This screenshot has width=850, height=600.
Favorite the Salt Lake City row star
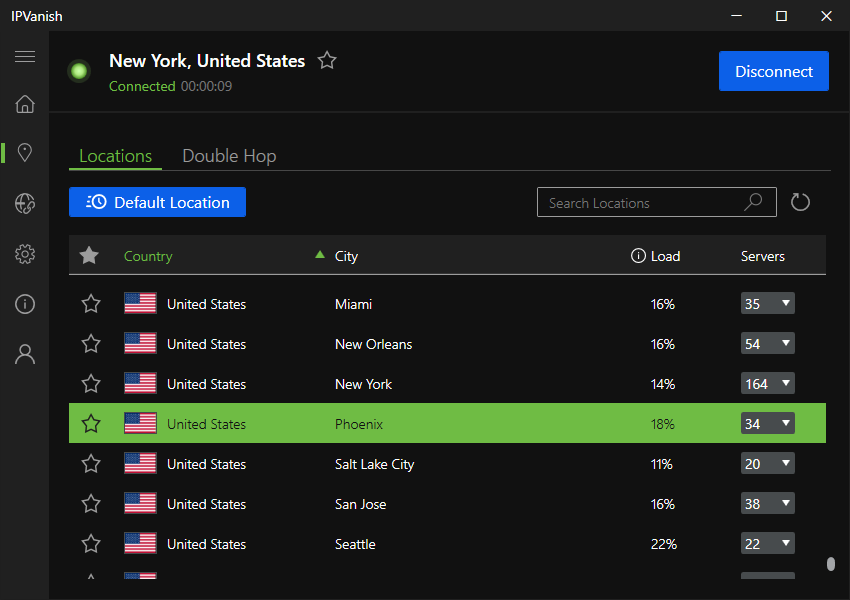coord(91,463)
